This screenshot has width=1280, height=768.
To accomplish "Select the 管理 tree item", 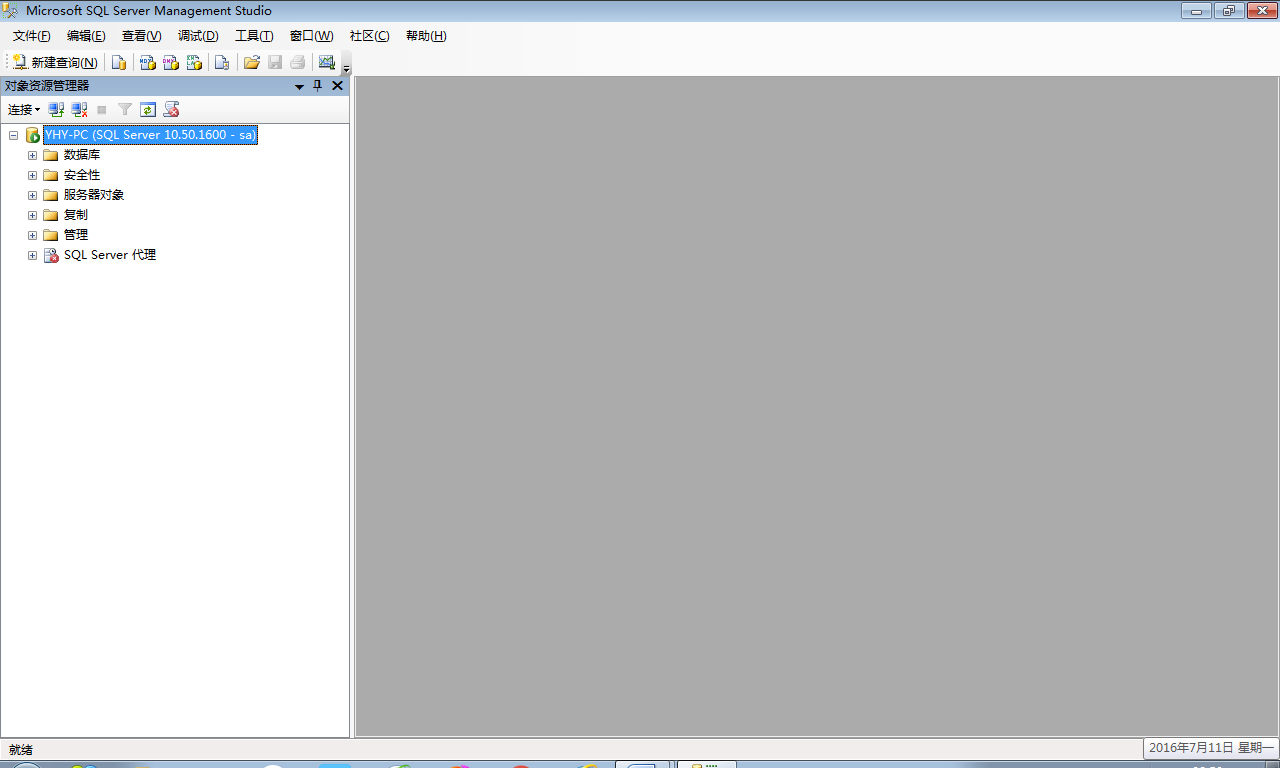I will coord(76,235).
